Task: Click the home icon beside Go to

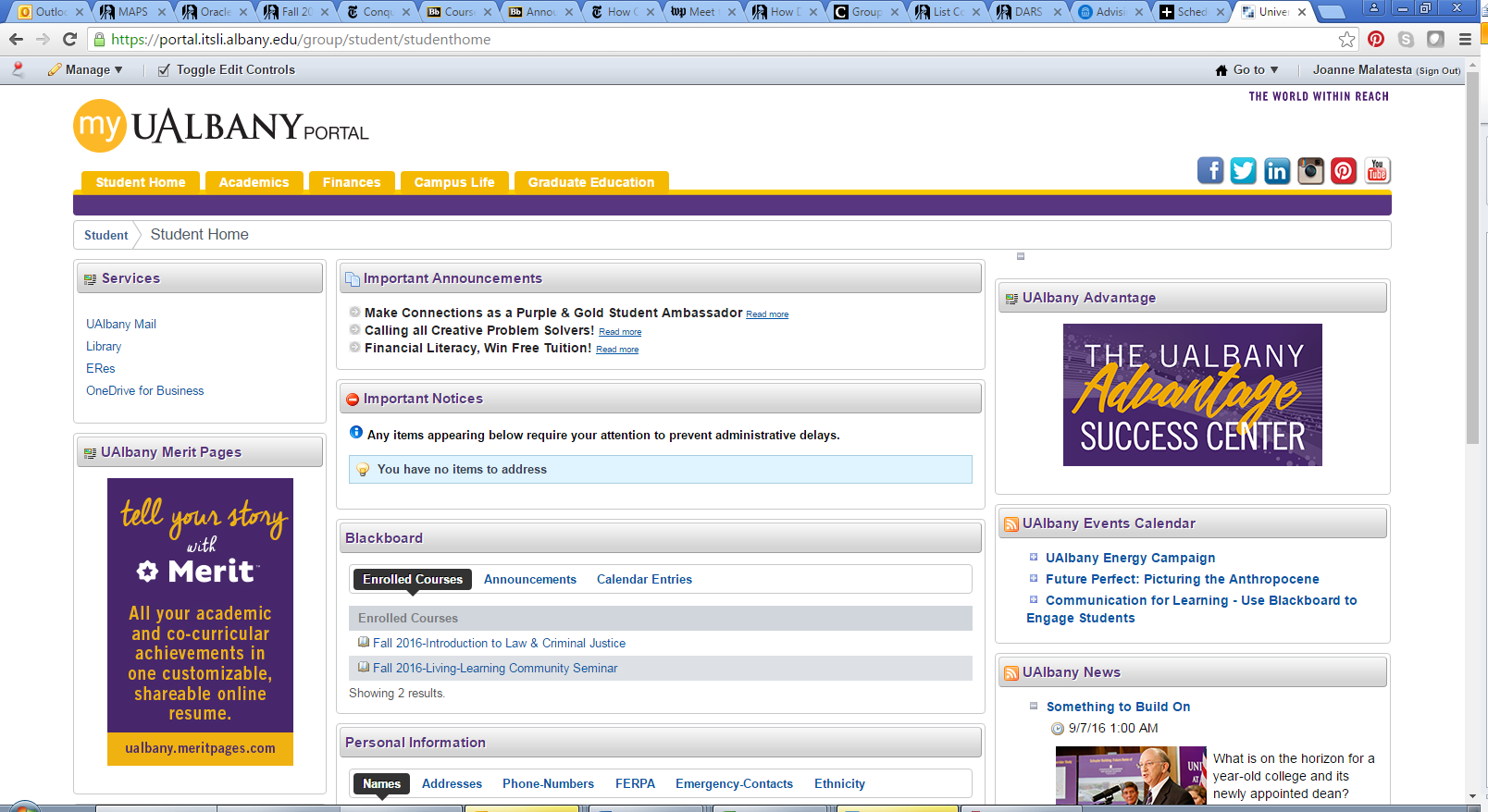Action: (x=1221, y=70)
